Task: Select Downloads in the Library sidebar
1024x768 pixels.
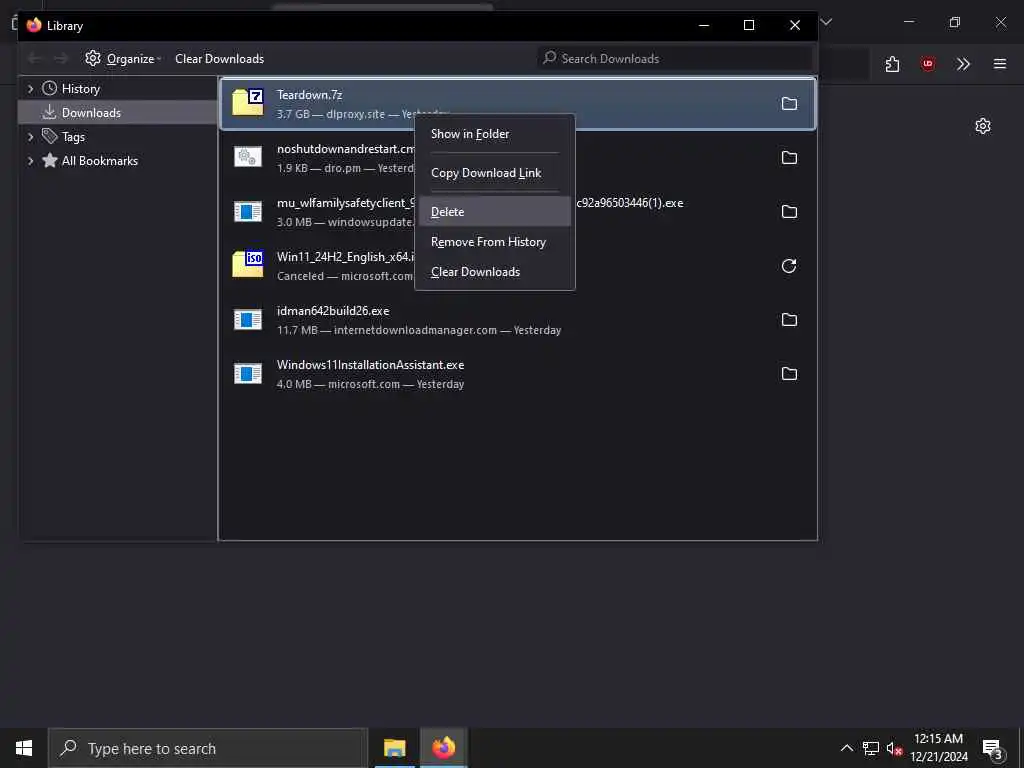Action: click(91, 113)
